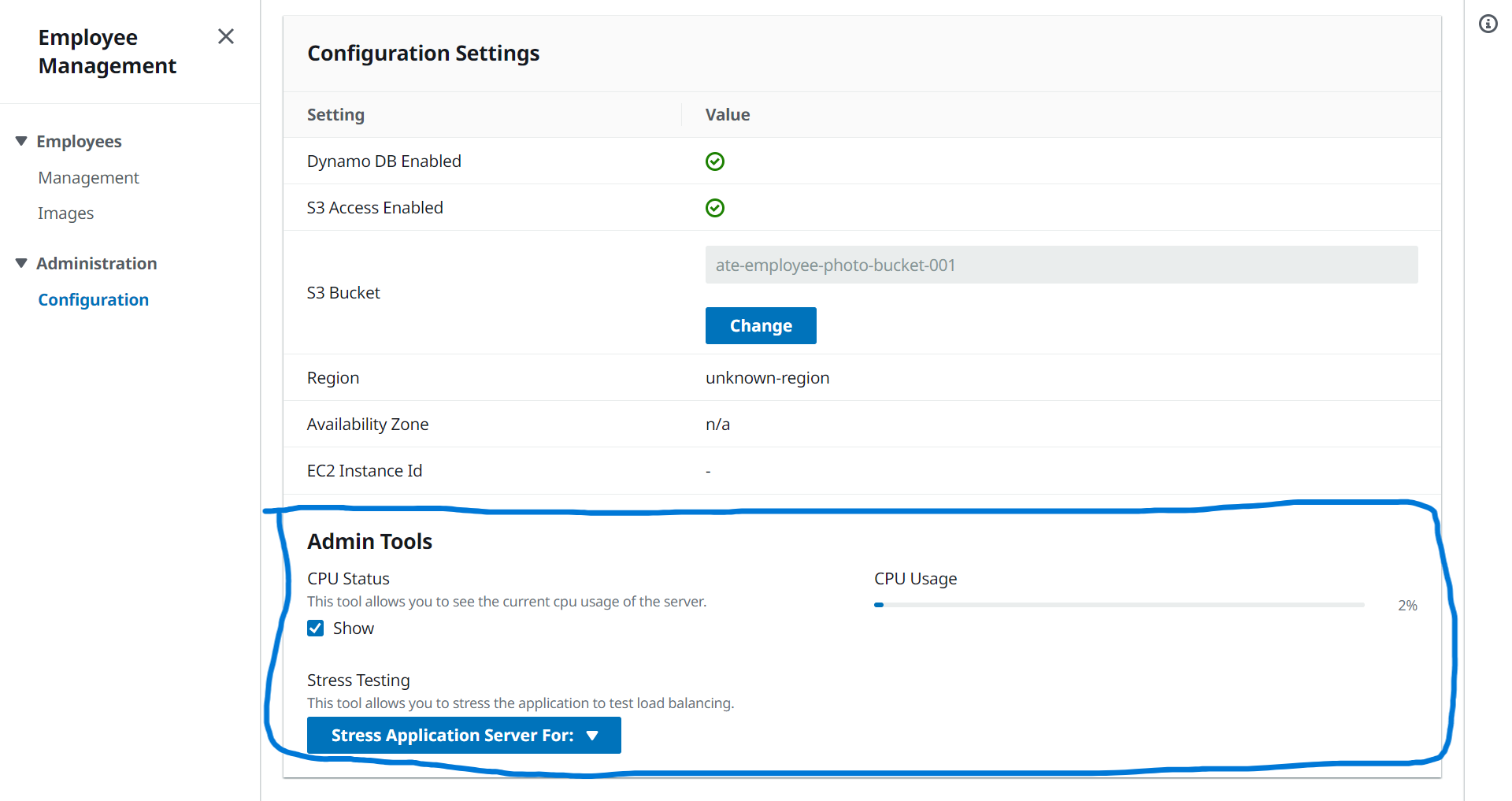Click the ate-employee-photo-bucket-001 input field
This screenshot has height=801, width=1512.
tap(1061, 265)
